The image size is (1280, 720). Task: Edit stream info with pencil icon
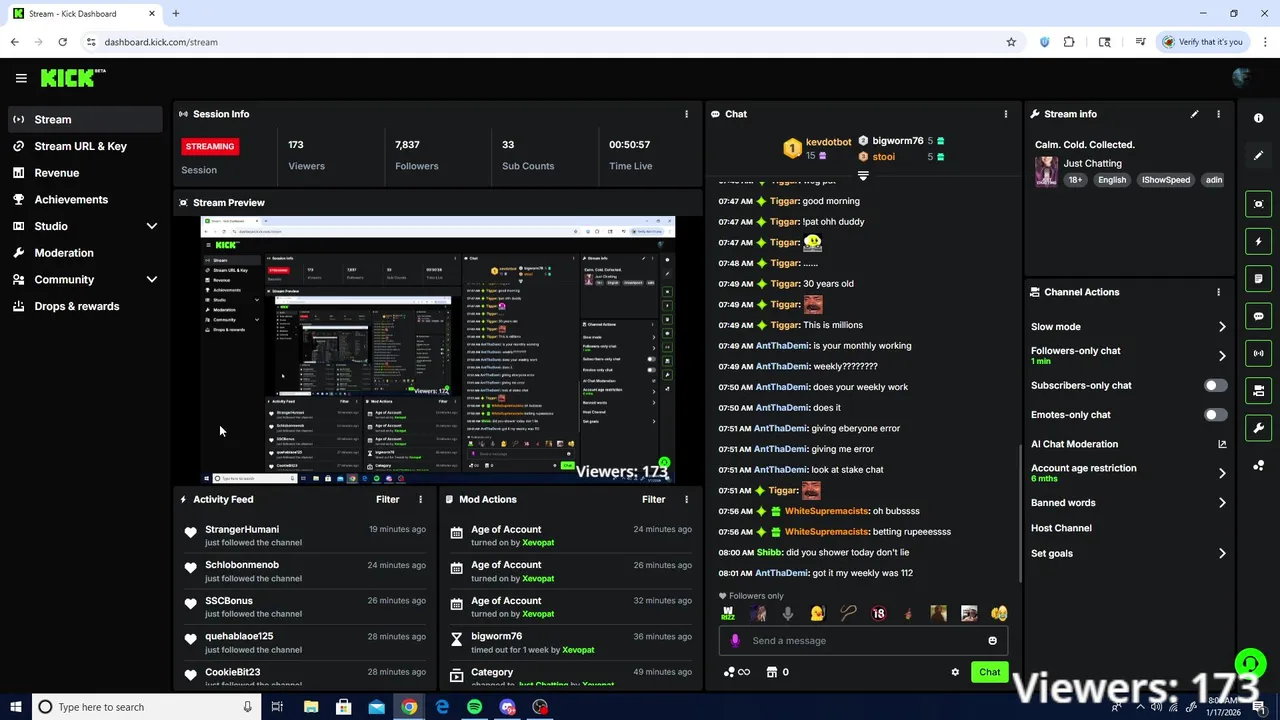pyautogui.click(x=1194, y=114)
